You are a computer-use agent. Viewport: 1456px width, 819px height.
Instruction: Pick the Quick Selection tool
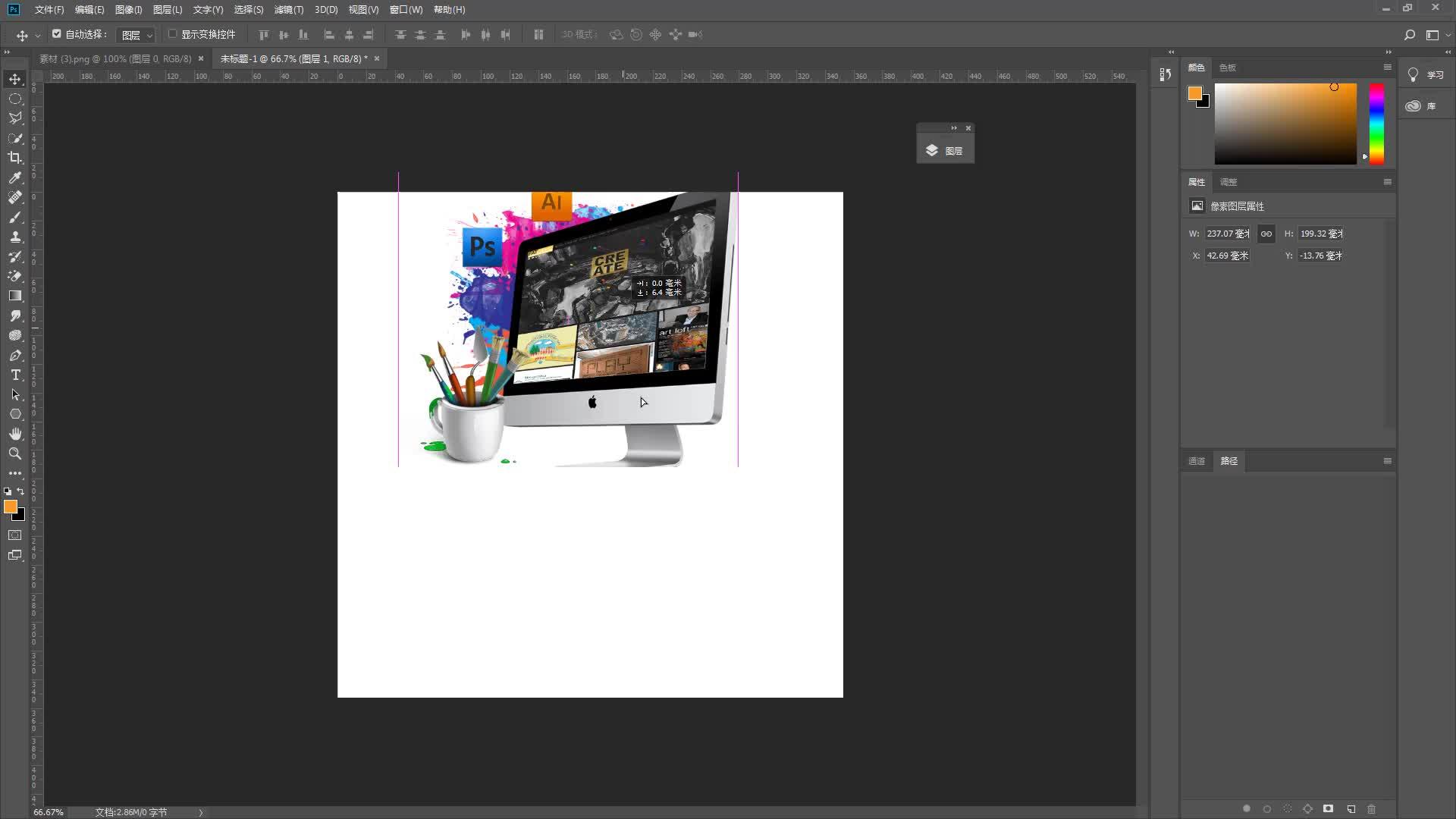click(x=15, y=138)
